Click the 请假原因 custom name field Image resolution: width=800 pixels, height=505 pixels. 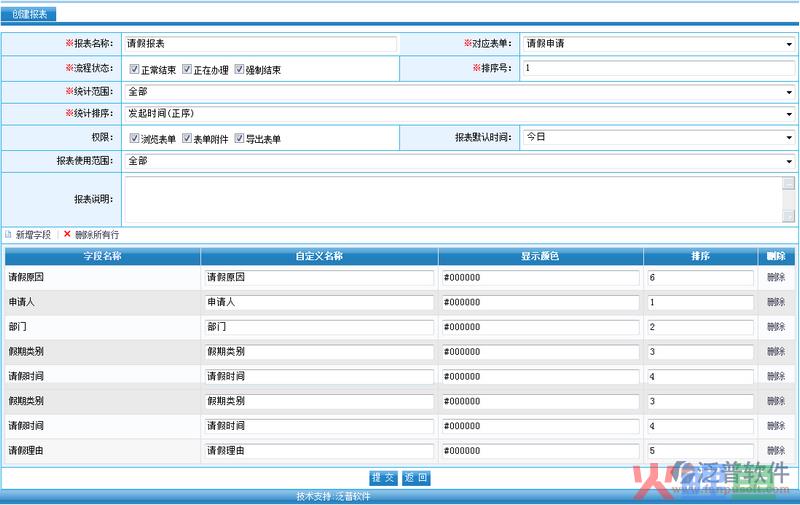(319, 277)
